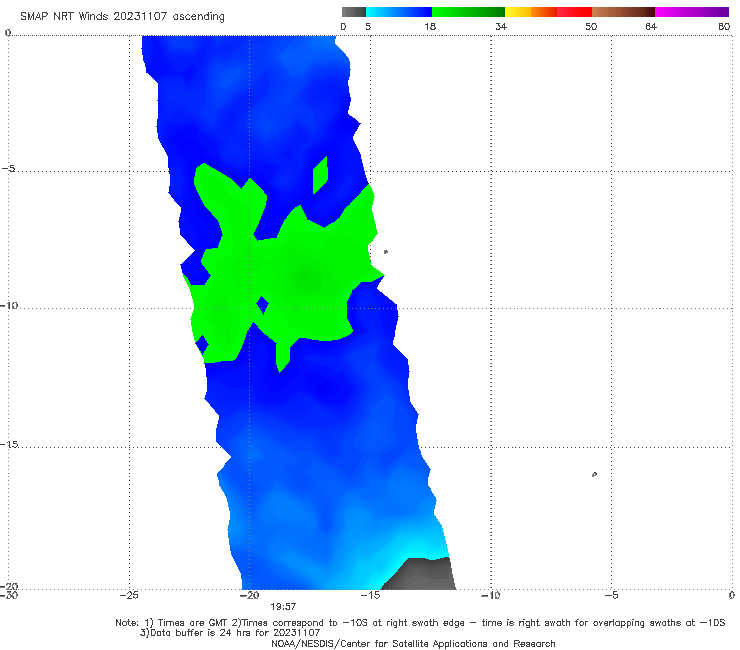Viewport: 740px width, 650px height.
Task: Click the longitude axis label "0" at bottom right
Action: [x=732, y=595]
